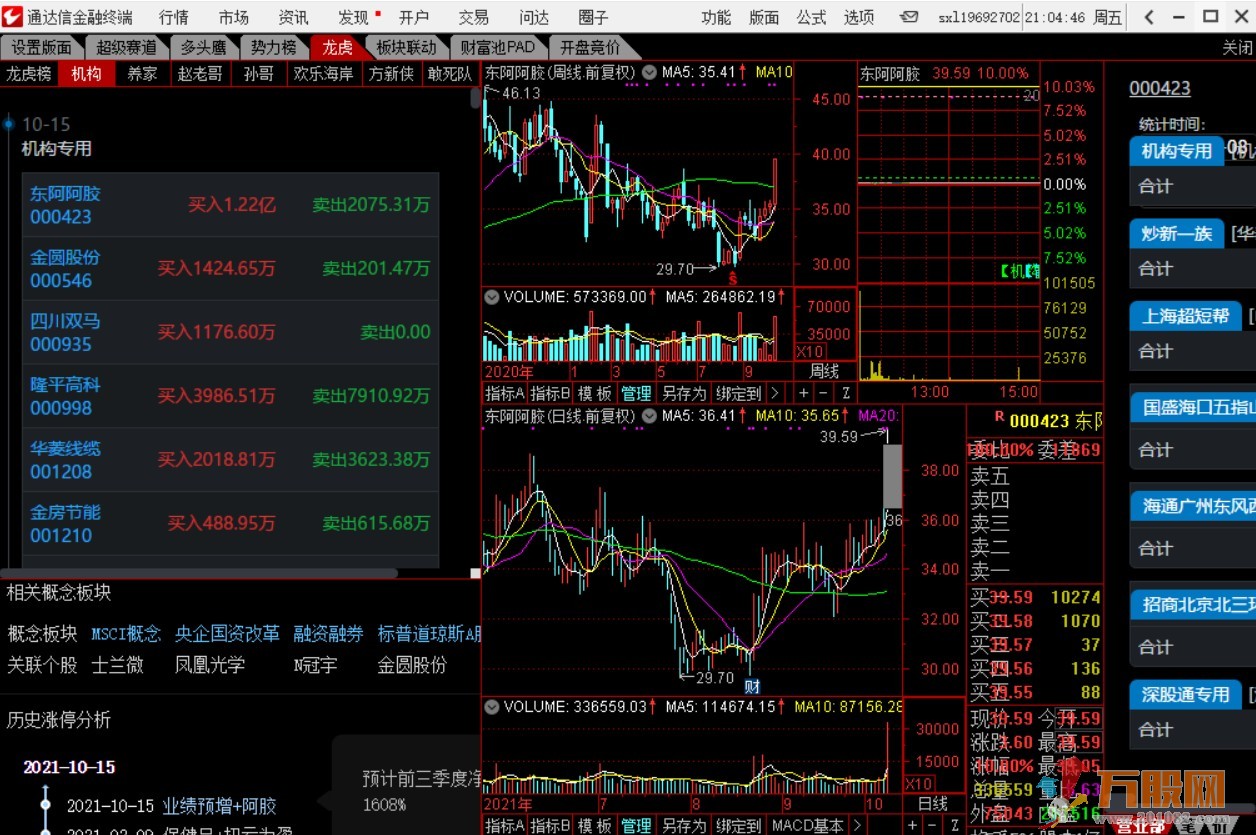Open the 行情 menu
Image resolution: width=1256 pixels, height=835 pixels.
tap(173, 17)
